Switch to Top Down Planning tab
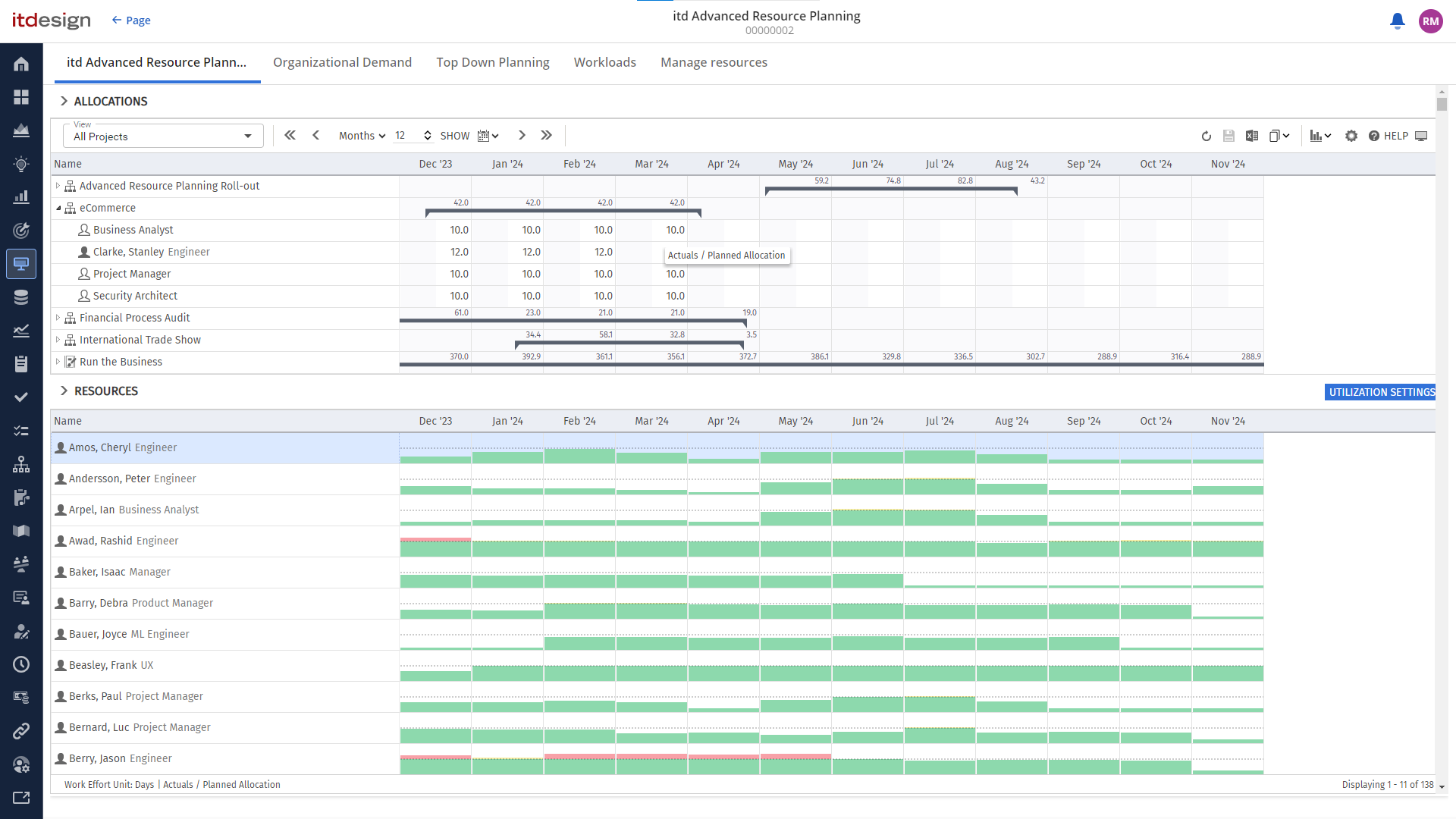The height and width of the screenshot is (819, 1456). [493, 62]
